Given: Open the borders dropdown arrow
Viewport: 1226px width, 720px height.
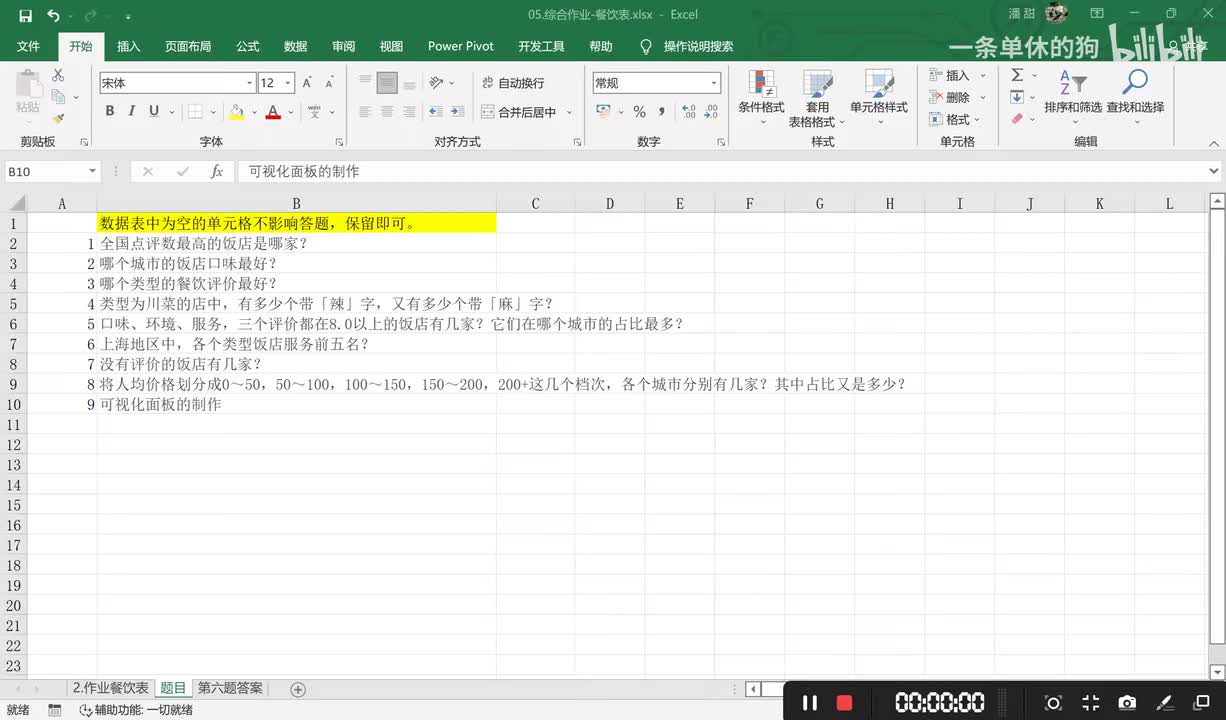Looking at the screenshot, I should pos(214,112).
